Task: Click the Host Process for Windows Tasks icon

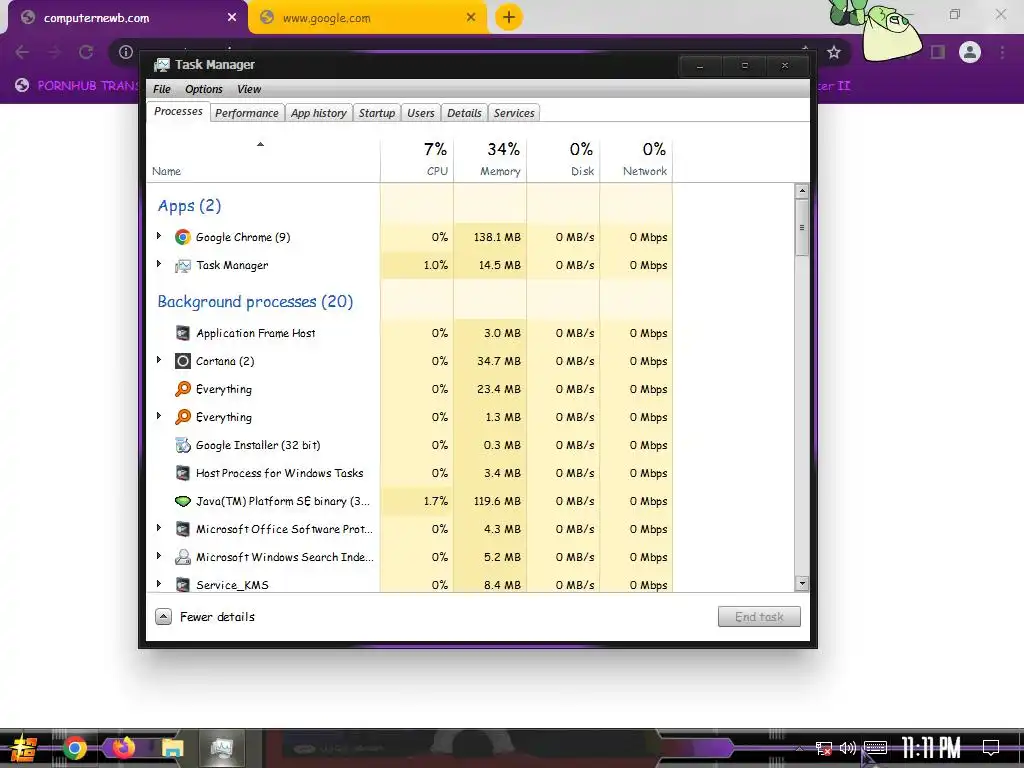Action: pyautogui.click(x=183, y=473)
